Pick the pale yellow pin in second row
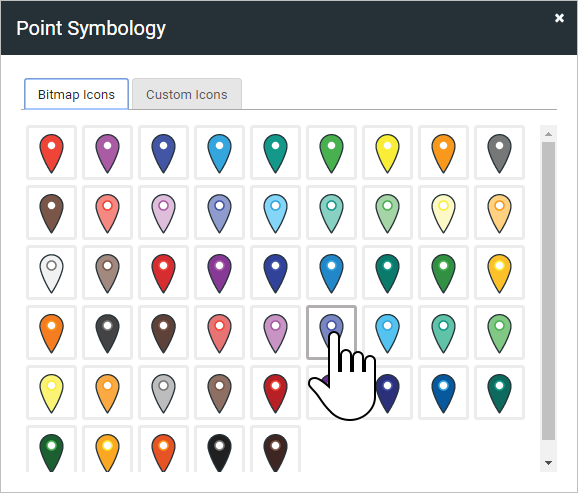 coord(443,213)
